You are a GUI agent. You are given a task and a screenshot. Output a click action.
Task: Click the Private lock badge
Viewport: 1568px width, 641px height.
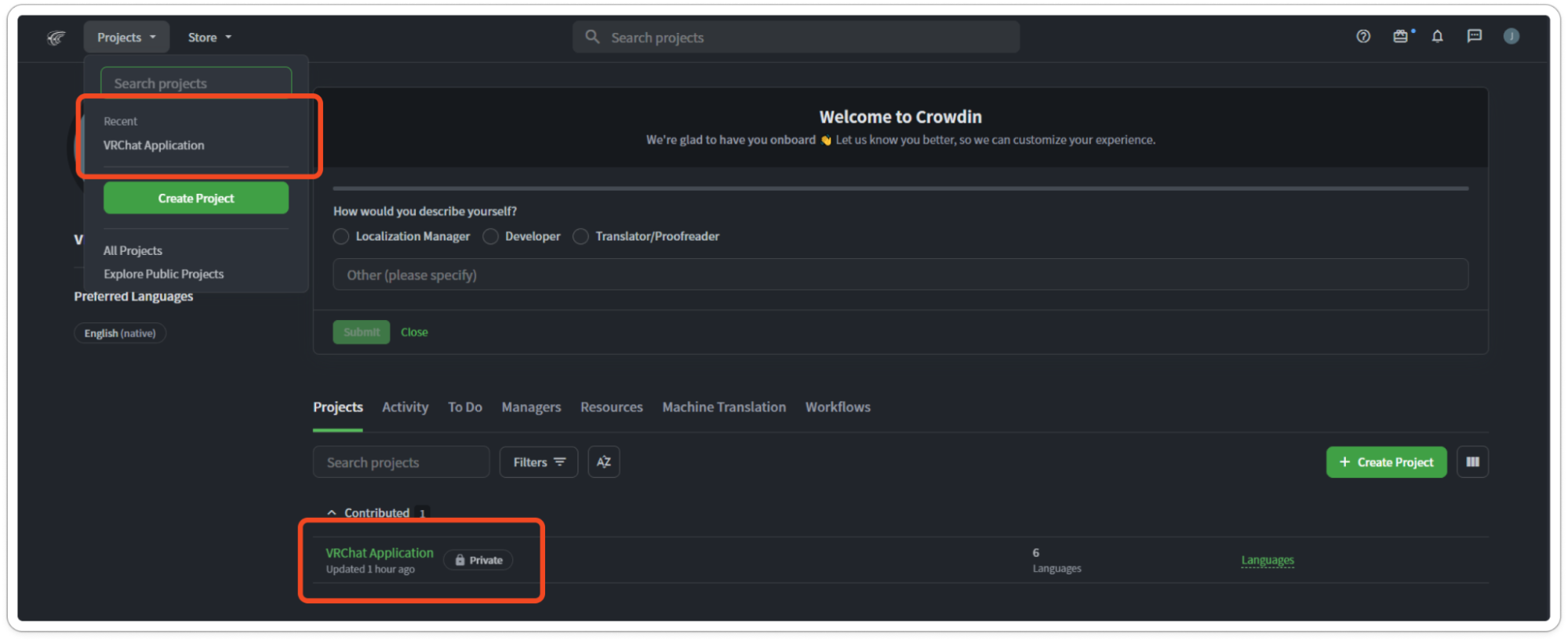click(478, 560)
